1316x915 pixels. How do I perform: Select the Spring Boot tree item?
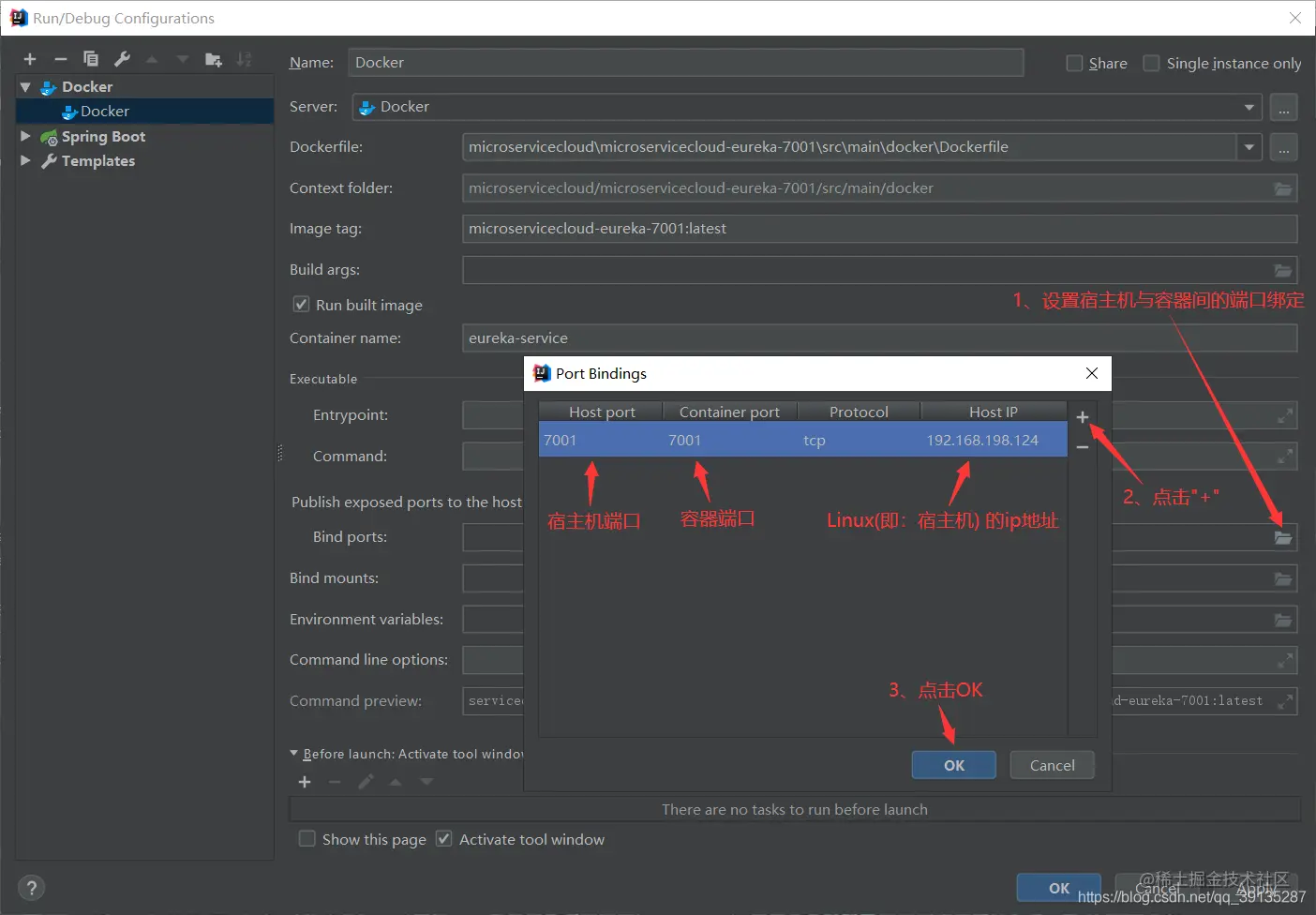tap(103, 136)
